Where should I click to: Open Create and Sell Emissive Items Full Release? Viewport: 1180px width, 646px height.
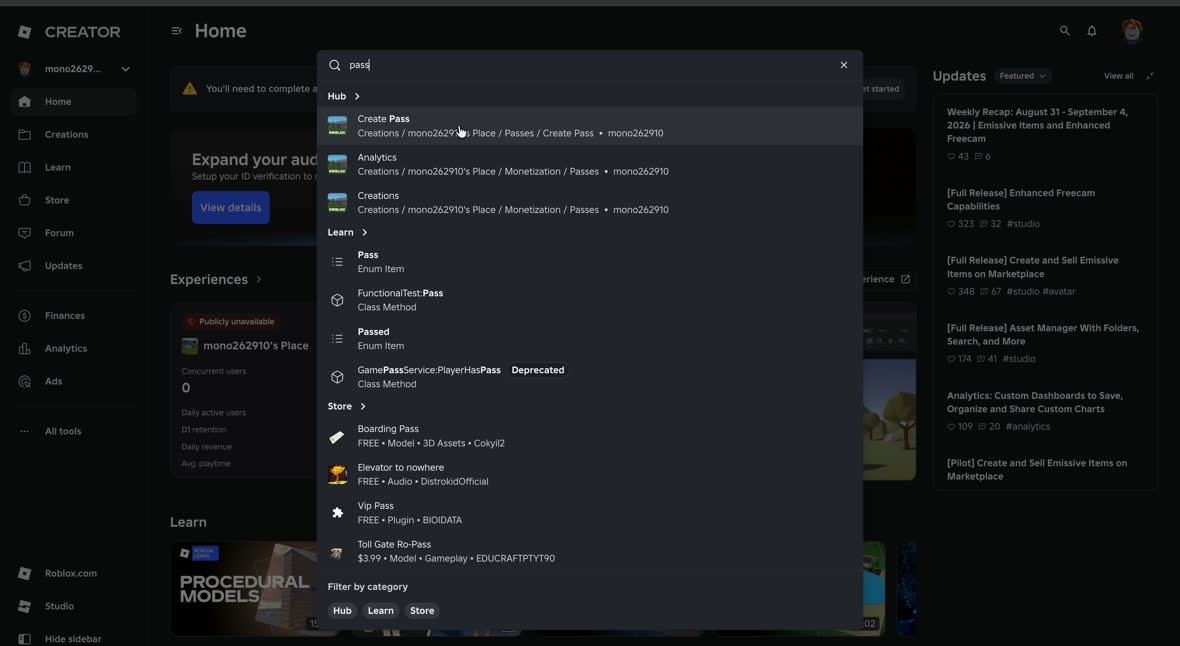[1032, 267]
